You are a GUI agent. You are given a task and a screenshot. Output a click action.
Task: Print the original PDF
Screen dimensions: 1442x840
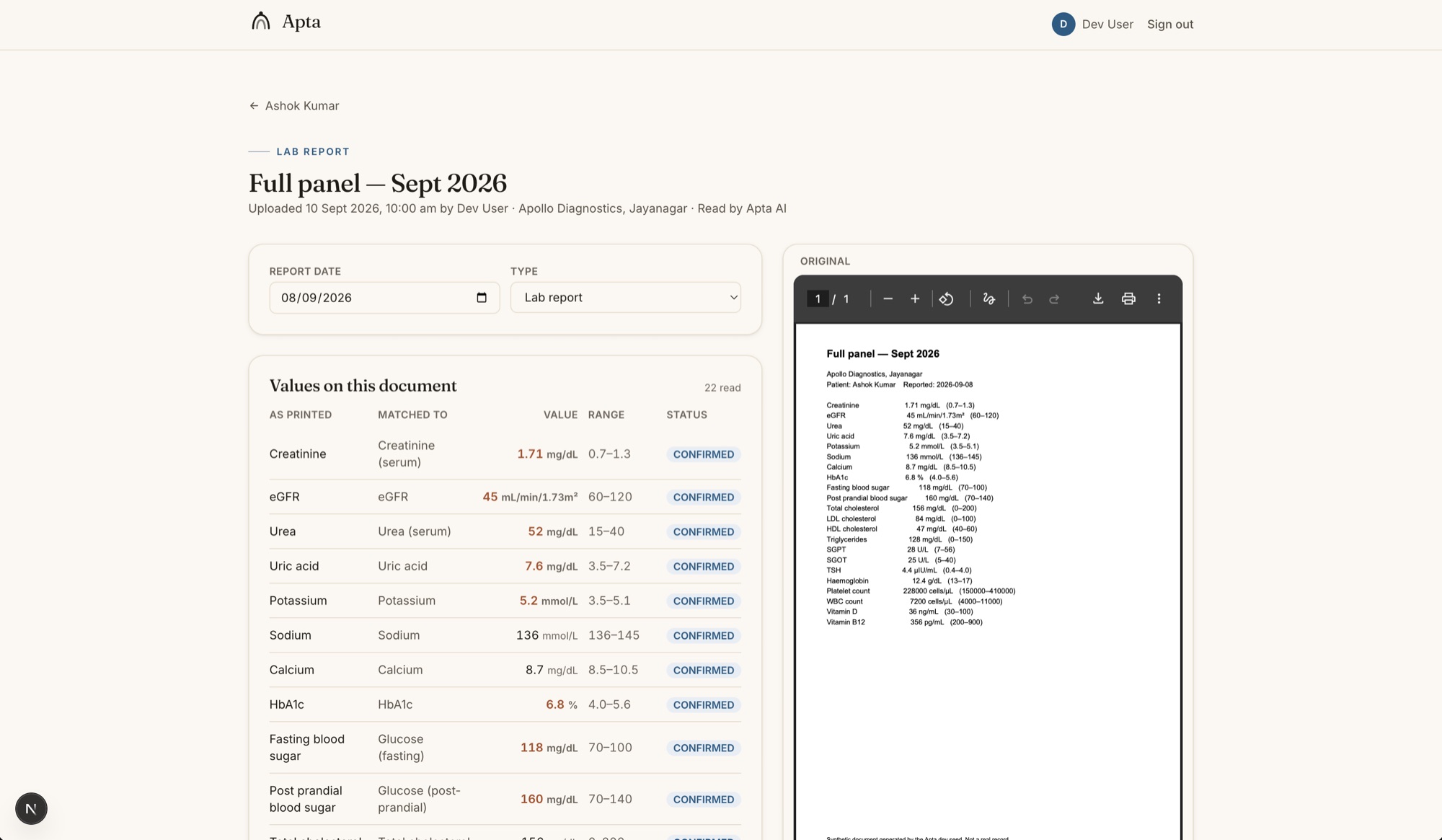point(1128,299)
